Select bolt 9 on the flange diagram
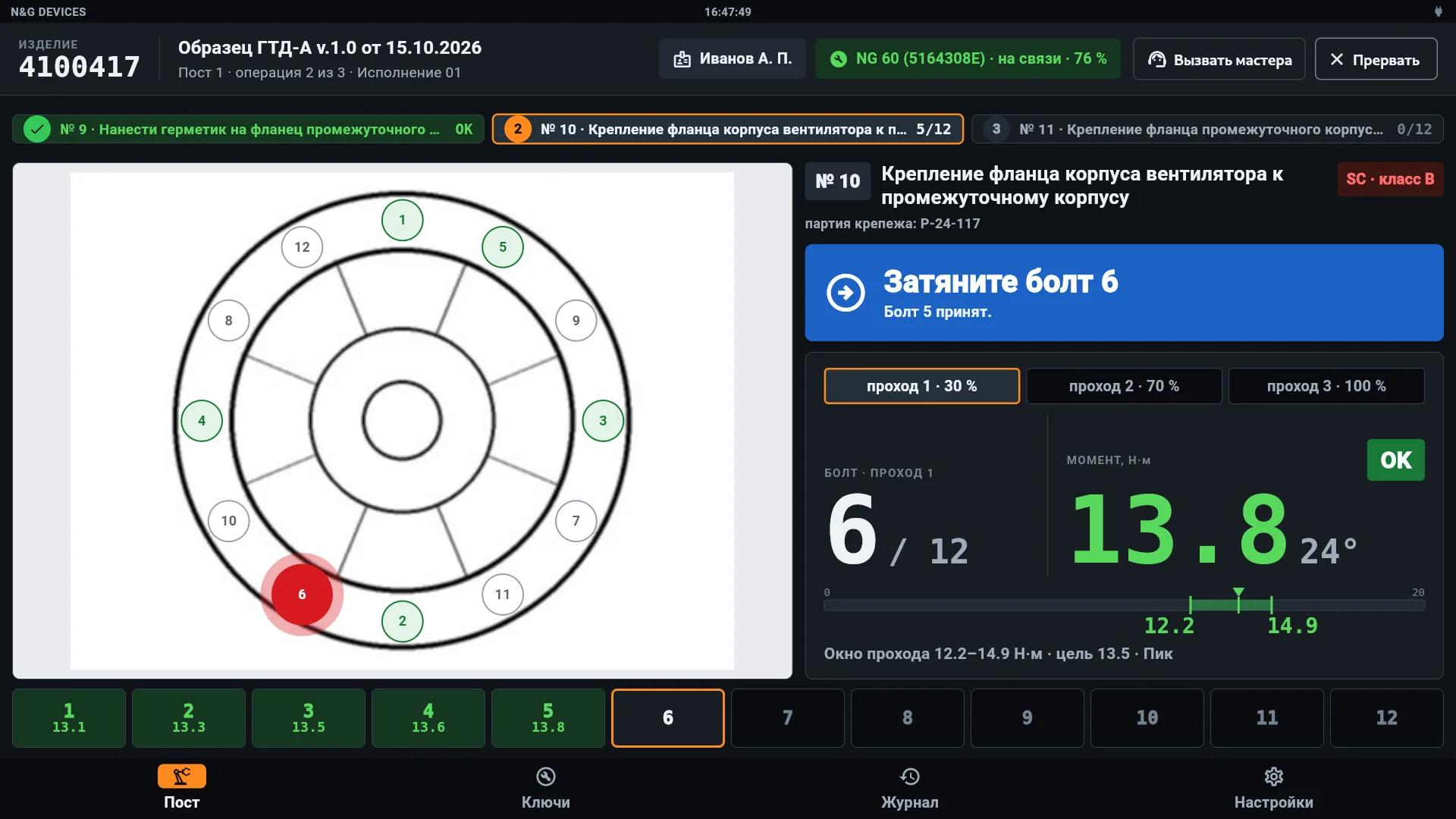This screenshot has height=819, width=1456. (x=576, y=320)
